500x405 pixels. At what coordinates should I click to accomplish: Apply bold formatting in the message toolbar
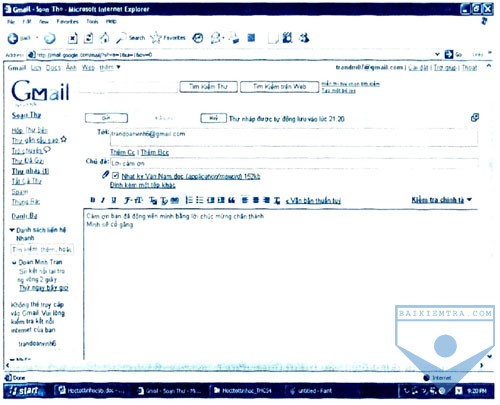click(93, 200)
